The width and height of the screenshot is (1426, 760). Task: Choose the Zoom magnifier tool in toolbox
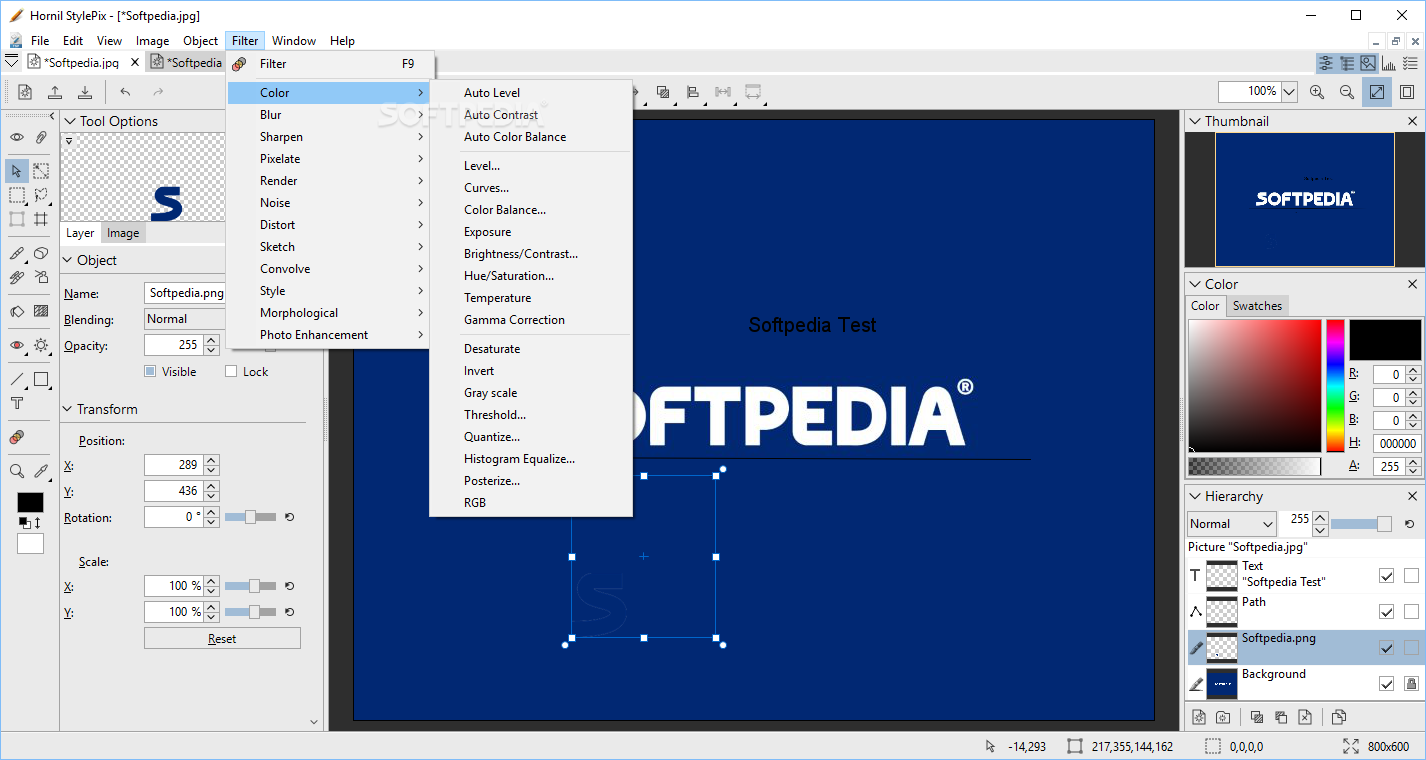(x=17, y=471)
